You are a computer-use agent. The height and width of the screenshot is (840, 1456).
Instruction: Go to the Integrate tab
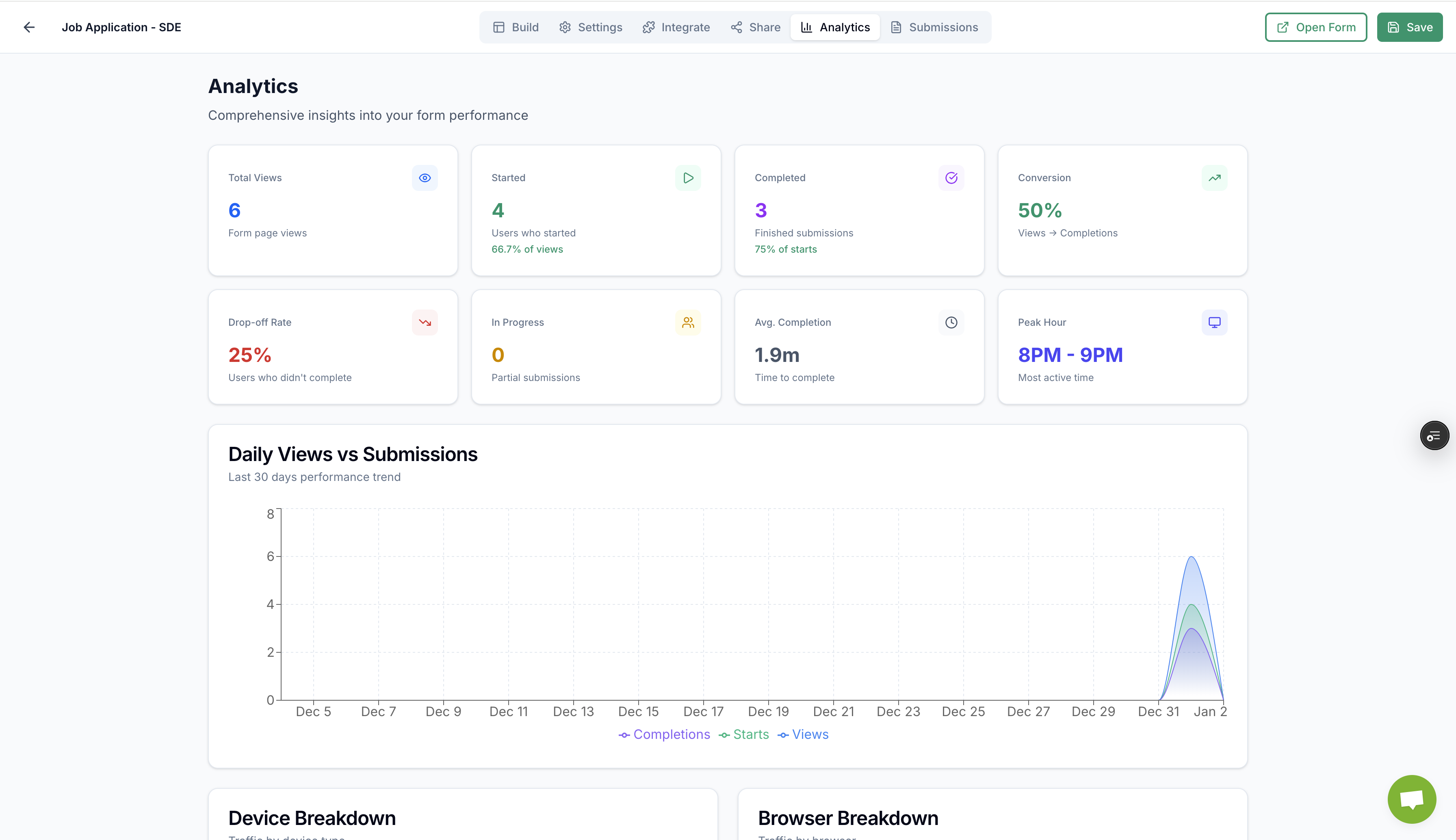[676, 27]
